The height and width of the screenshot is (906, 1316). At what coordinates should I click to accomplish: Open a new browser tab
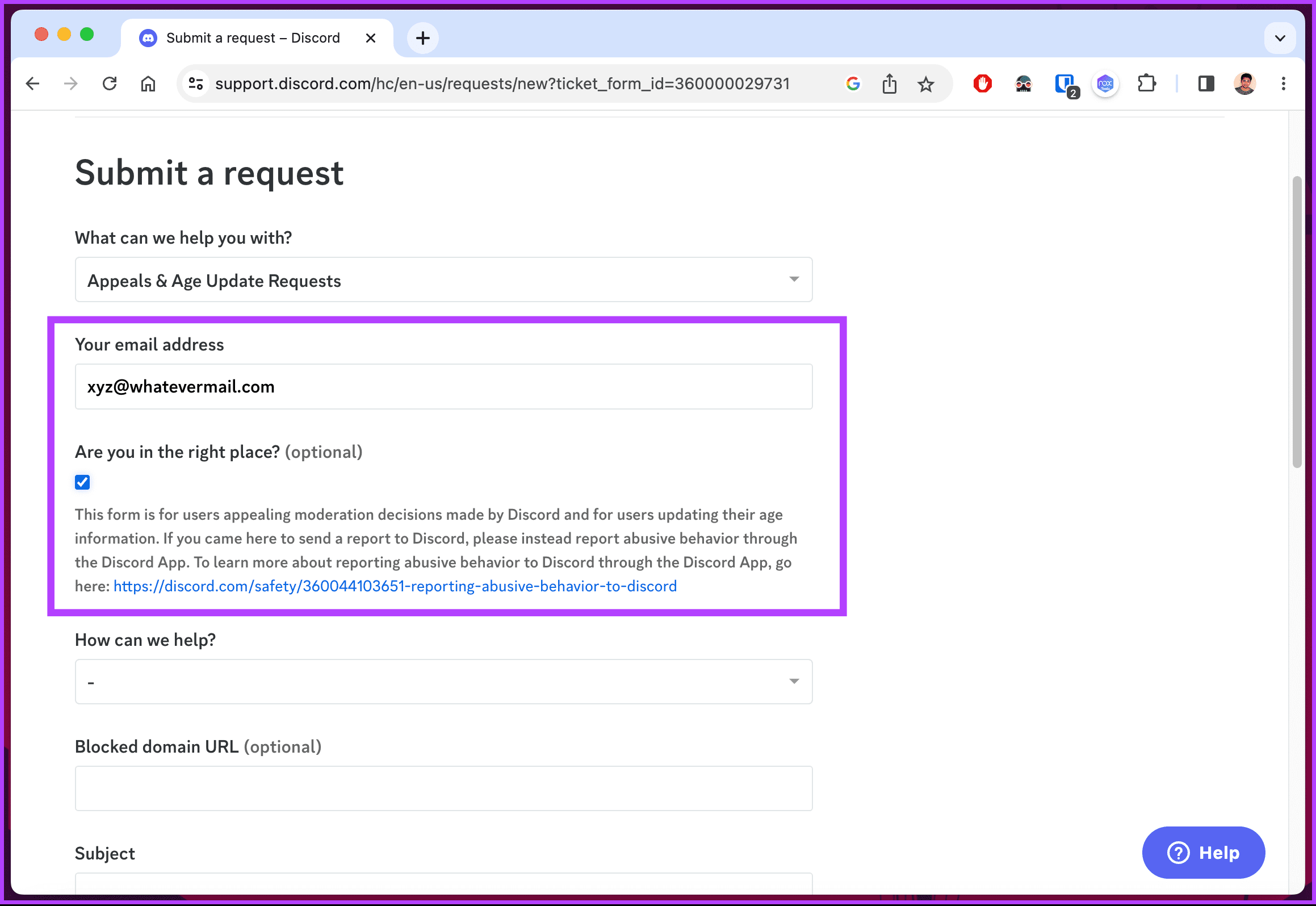click(x=423, y=38)
